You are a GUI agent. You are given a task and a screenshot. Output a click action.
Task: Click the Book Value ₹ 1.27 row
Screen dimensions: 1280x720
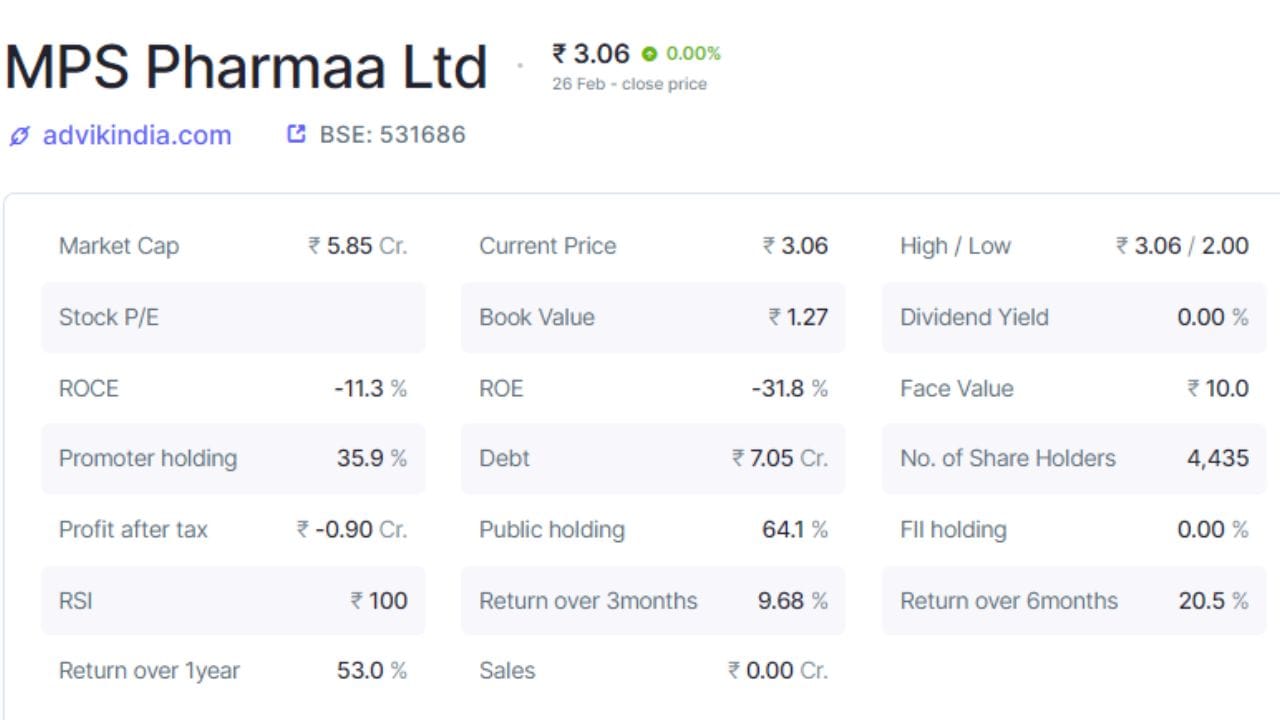point(652,317)
